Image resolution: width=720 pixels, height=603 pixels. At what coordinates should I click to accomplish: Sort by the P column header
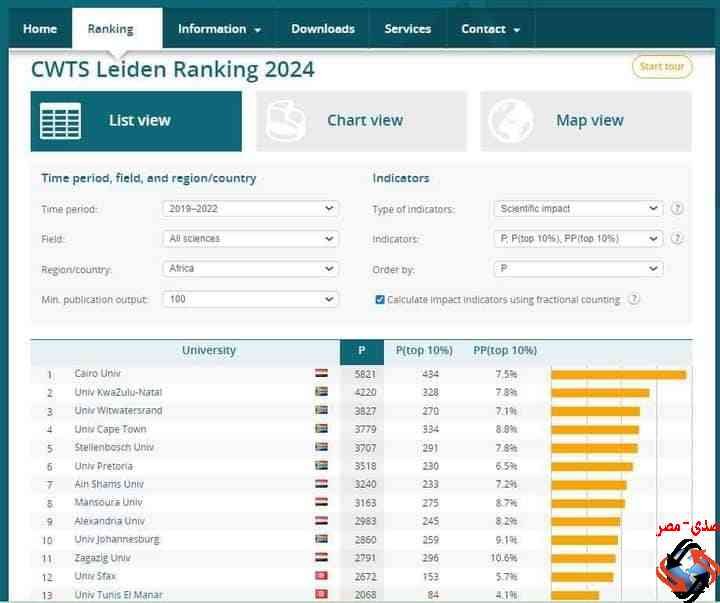(362, 351)
